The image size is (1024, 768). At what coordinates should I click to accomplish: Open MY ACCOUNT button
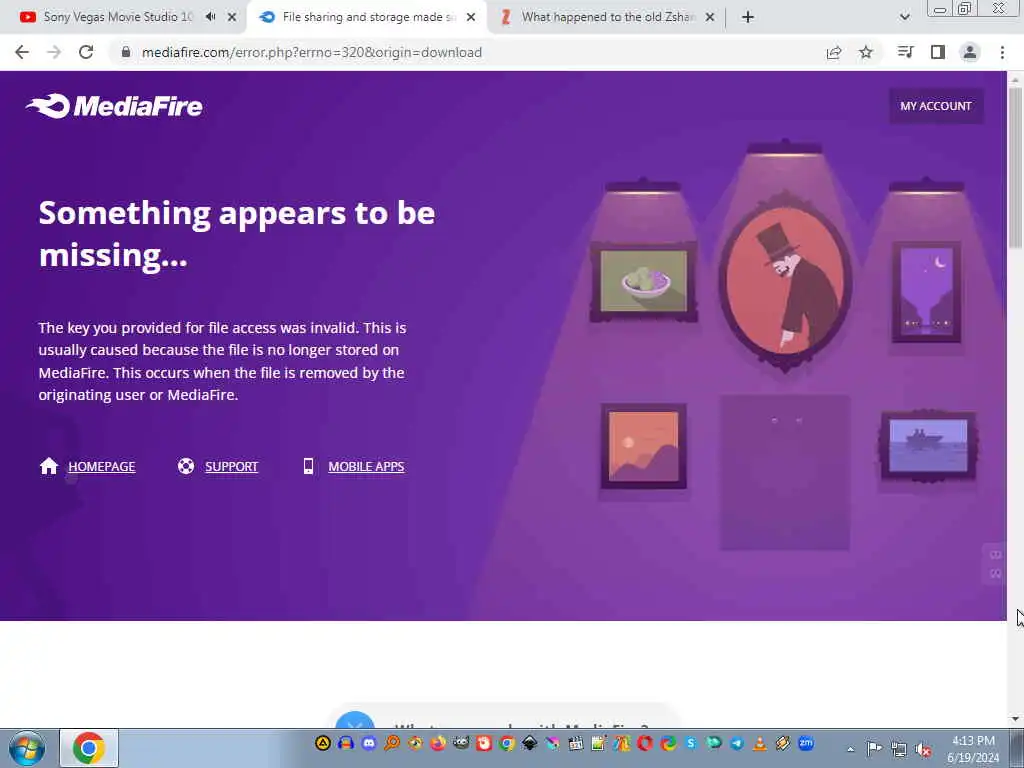tap(936, 106)
